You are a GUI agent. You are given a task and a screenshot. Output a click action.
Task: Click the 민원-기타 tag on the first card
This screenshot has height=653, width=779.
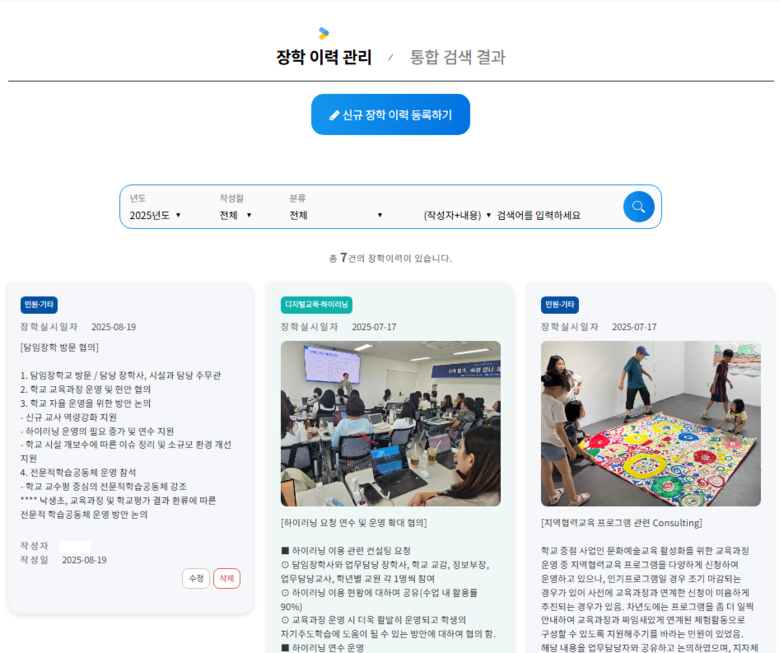point(39,305)
